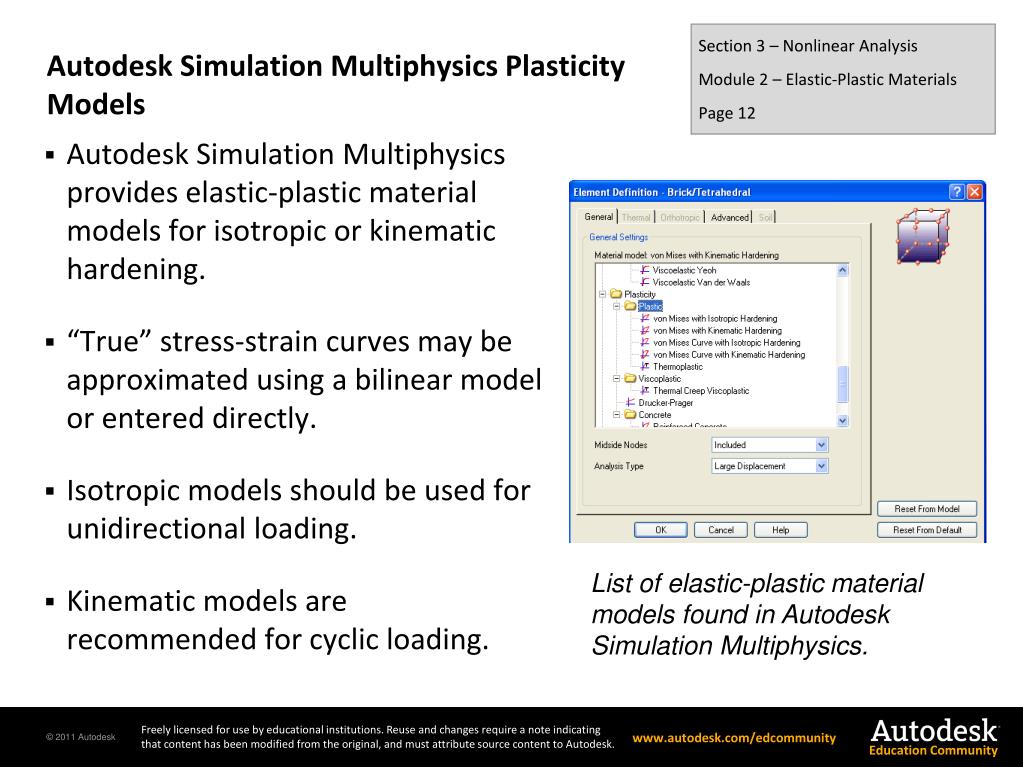Click the material tree scroll-up arrow
The image size is (1023, 767).
(x=842, y=270)
